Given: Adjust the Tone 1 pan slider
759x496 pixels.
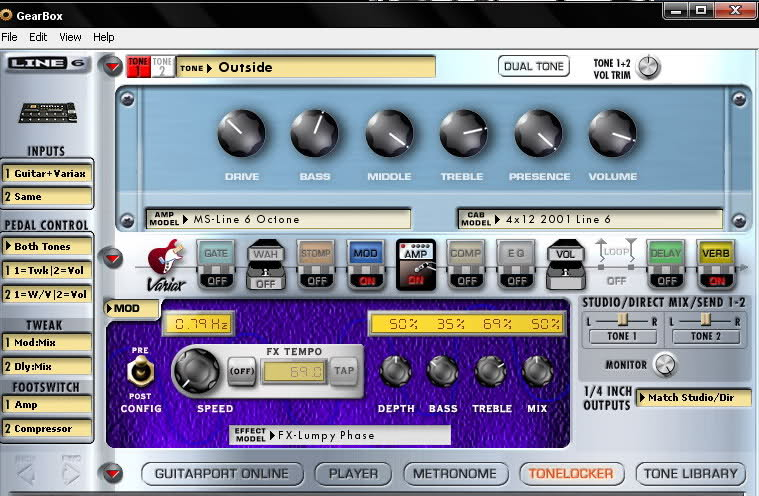Looking at the screenshot, I should [622, 318].
